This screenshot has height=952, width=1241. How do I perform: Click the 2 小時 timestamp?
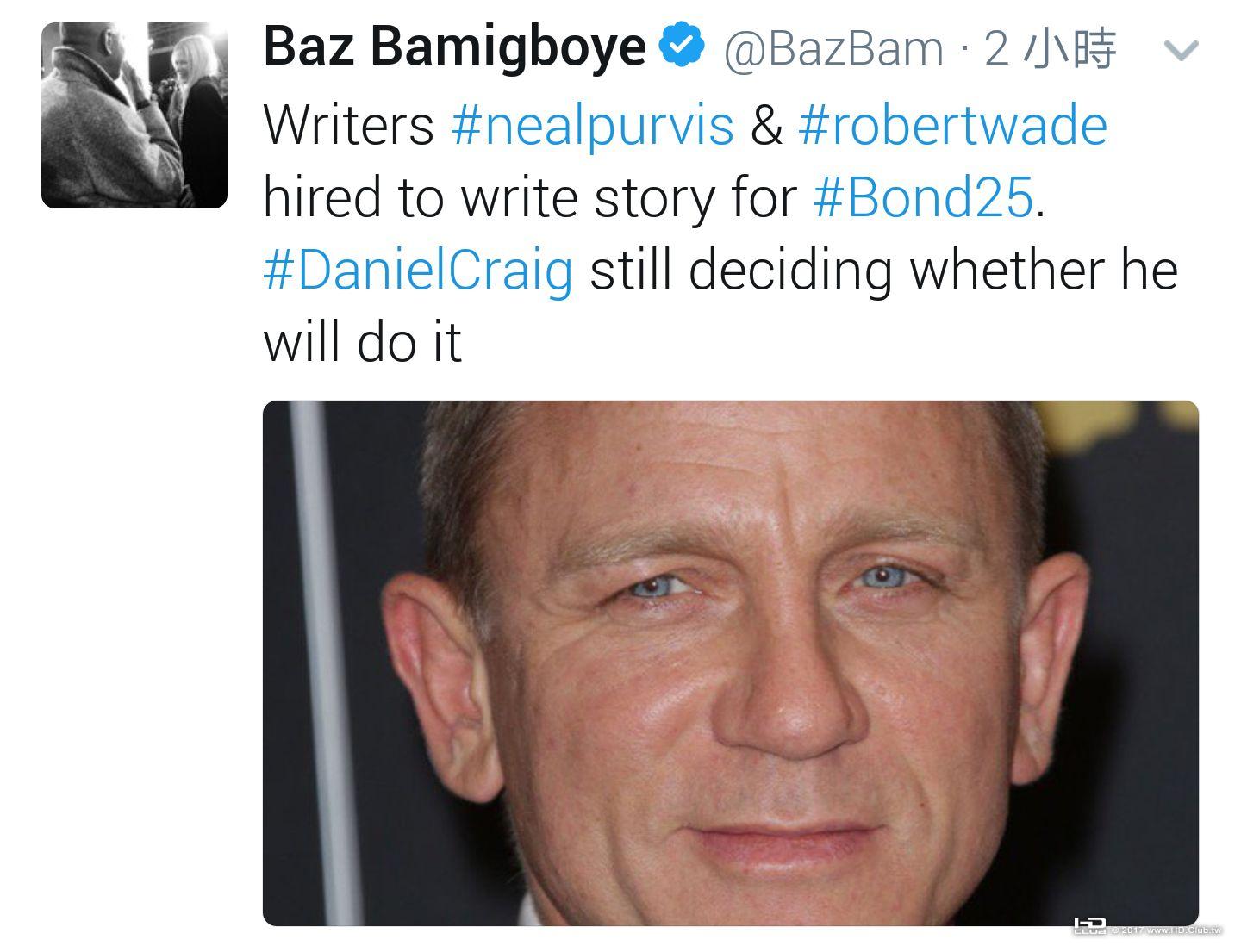pyautogui.click(x=1051, y=48)
